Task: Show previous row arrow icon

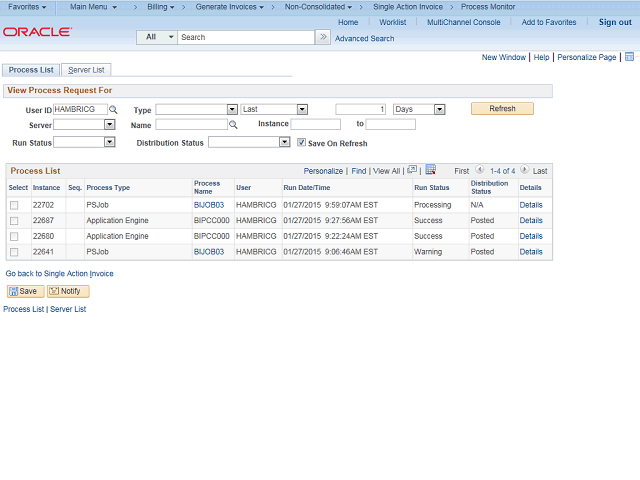Action: tap(480, 169)
